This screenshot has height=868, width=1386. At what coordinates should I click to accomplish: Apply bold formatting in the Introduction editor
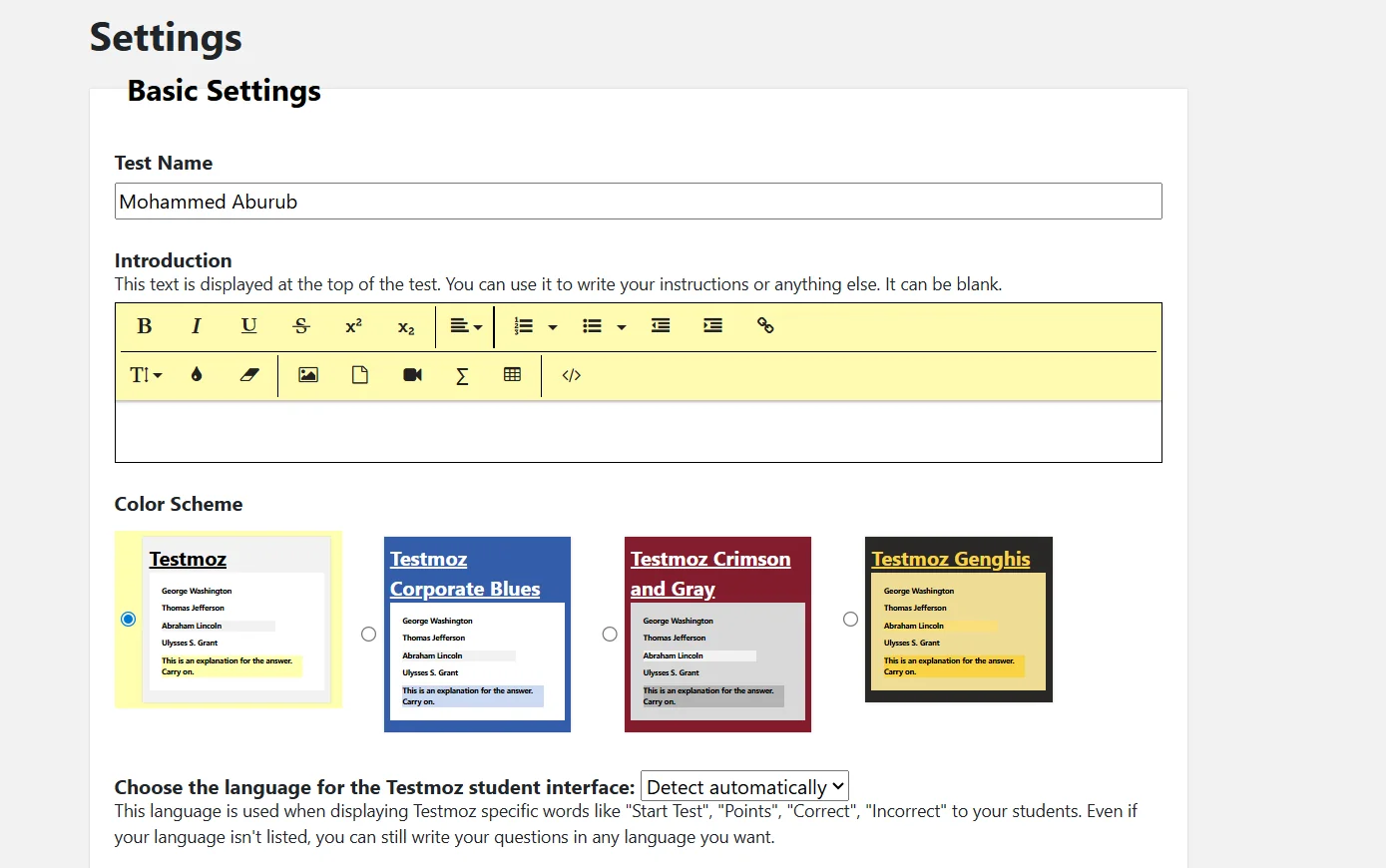tap(144, 326)
